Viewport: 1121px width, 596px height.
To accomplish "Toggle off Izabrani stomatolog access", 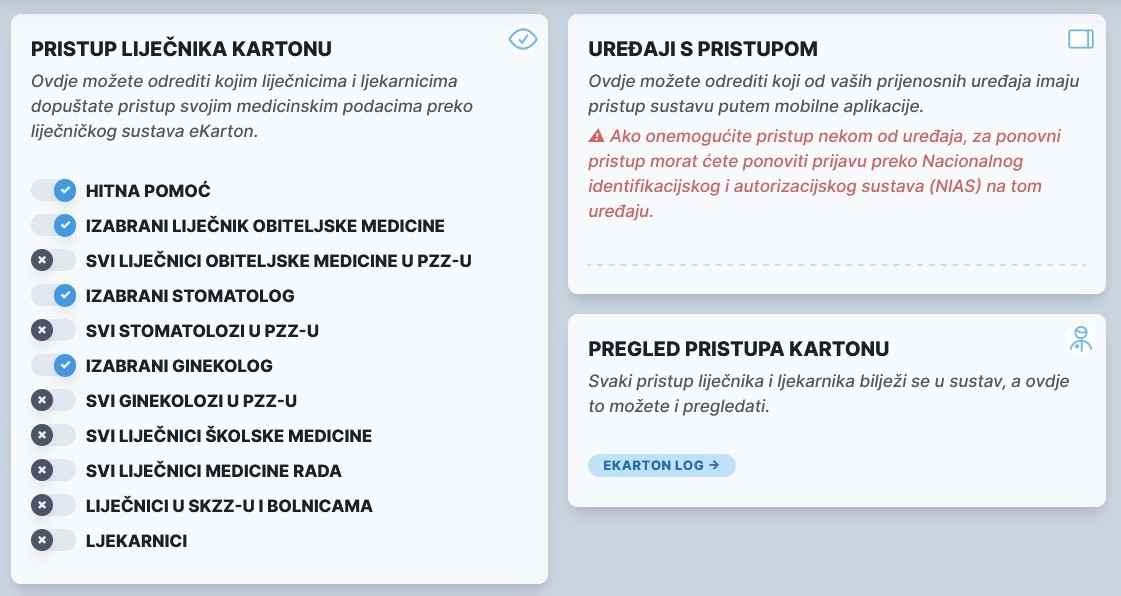I will pyautogui.click(x=54, y=295).
